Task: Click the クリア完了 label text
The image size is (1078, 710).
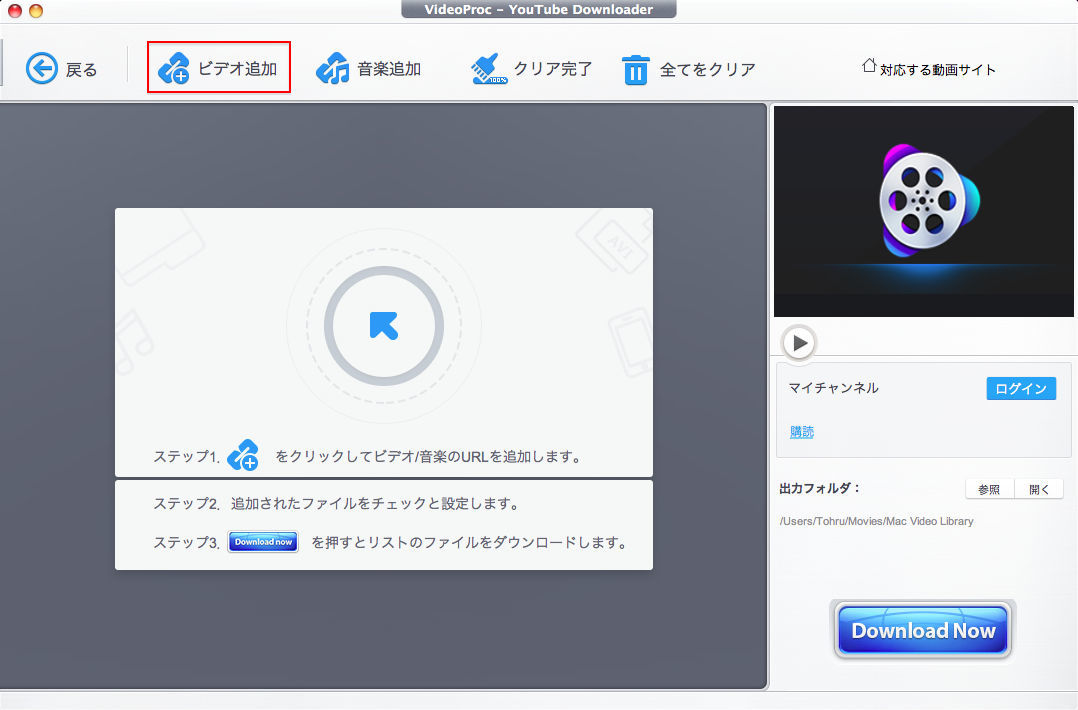Action: (x=553, y=69)
